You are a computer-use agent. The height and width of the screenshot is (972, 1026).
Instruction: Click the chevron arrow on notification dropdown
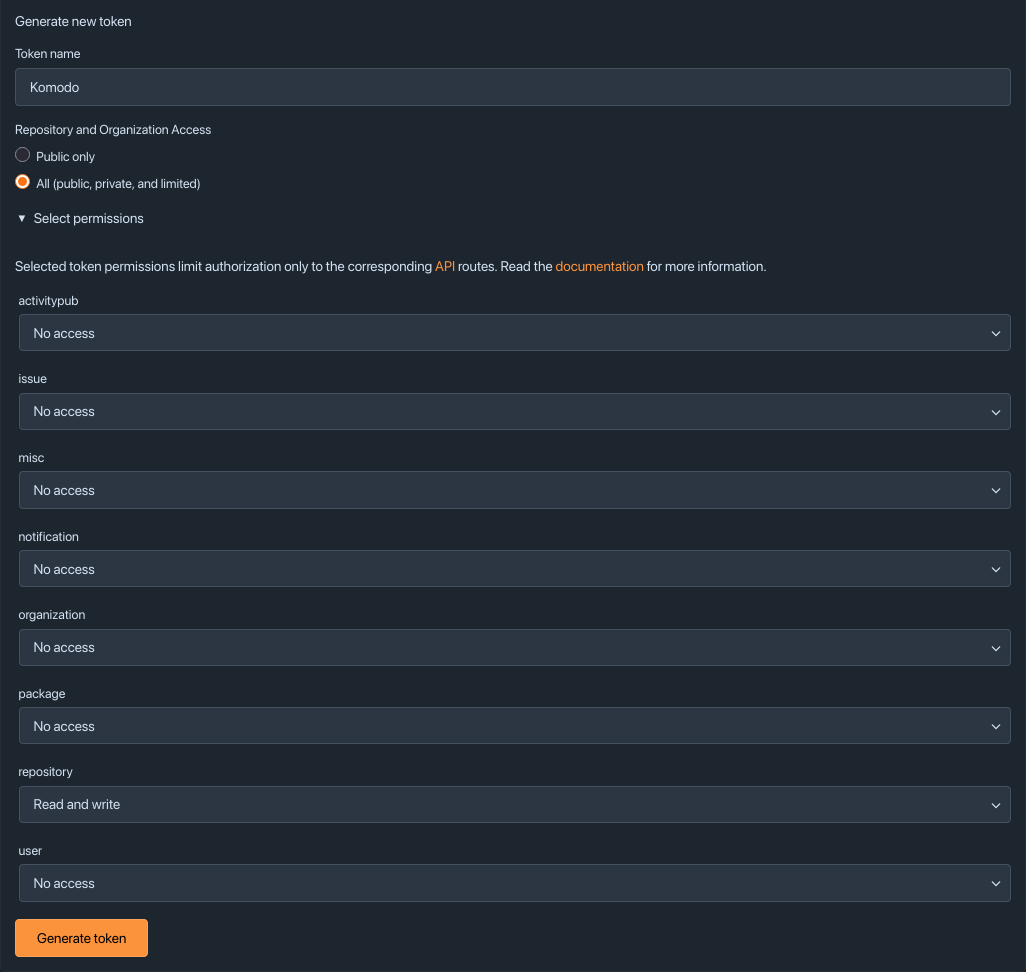pyautogui.click(x=995, y=569)
